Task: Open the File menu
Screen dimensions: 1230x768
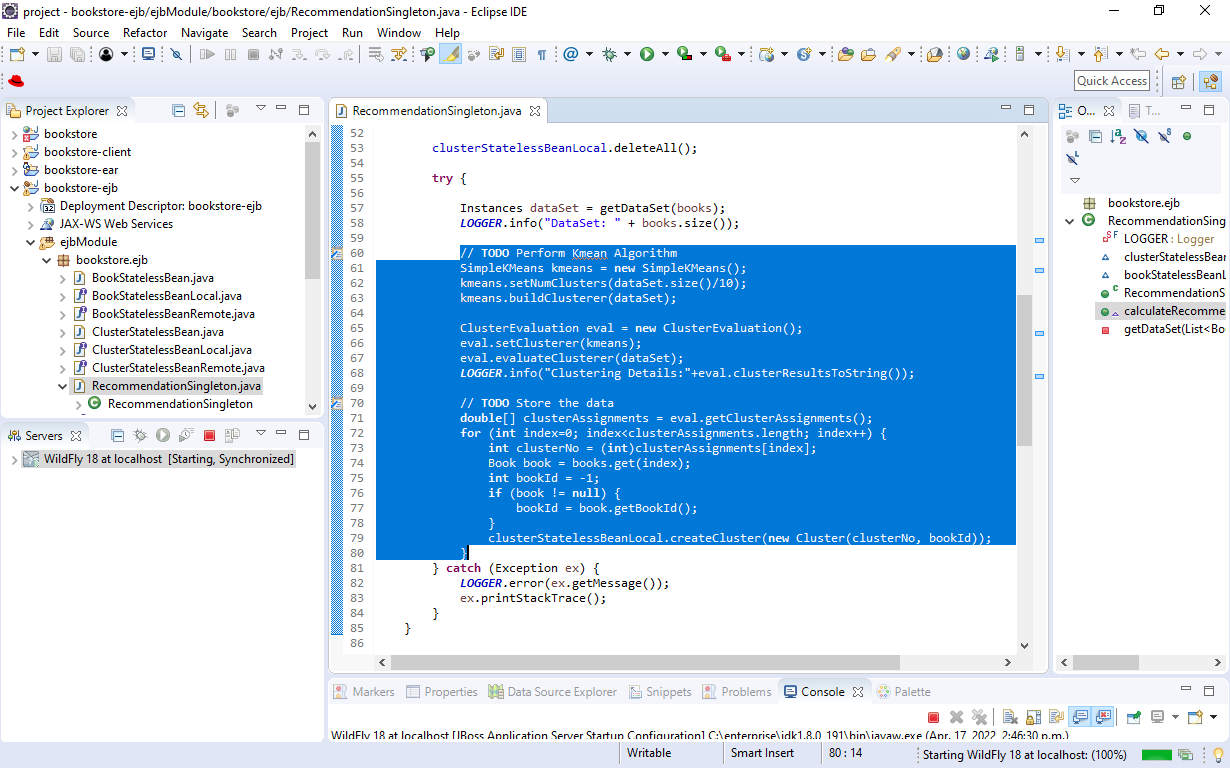Action: pyautogui.click(x=16, y=32)
